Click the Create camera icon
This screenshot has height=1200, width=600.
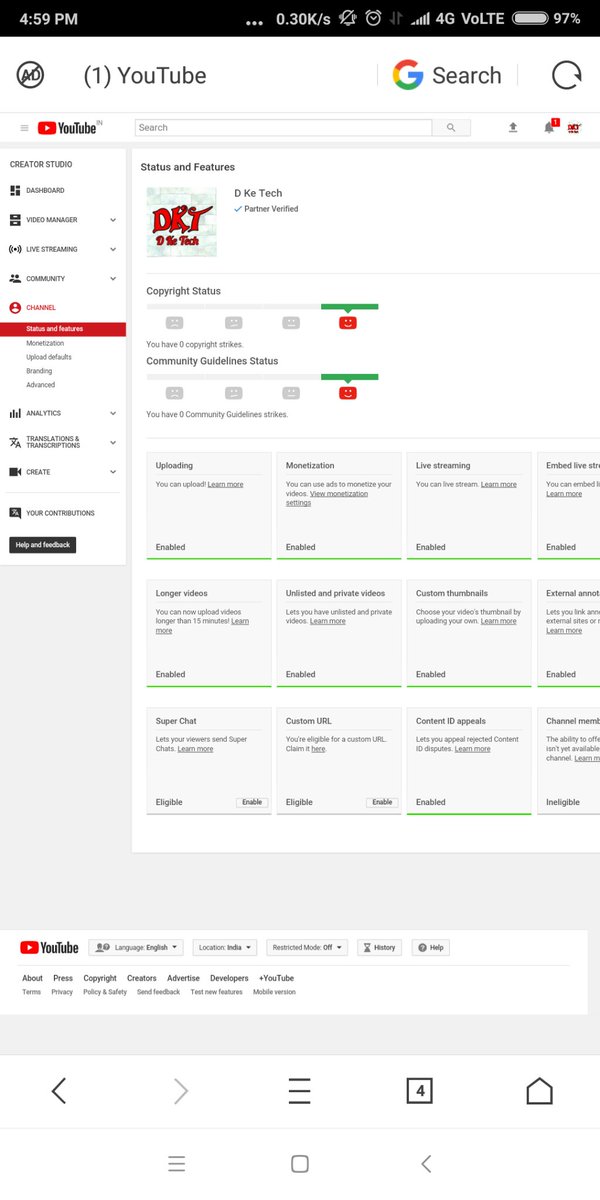[x=15, y=472]
